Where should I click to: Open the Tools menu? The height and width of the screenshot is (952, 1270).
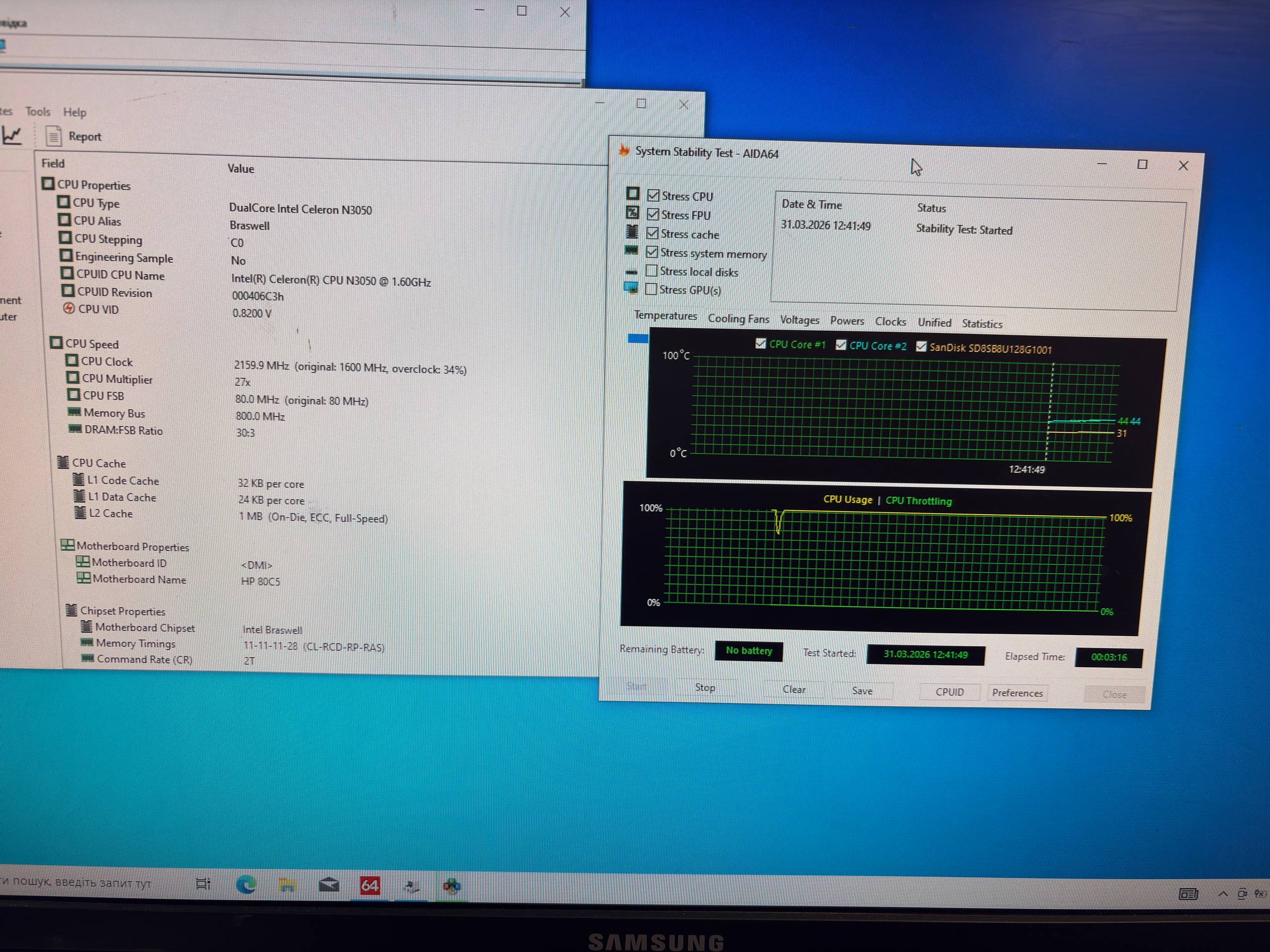click(38, 112)
